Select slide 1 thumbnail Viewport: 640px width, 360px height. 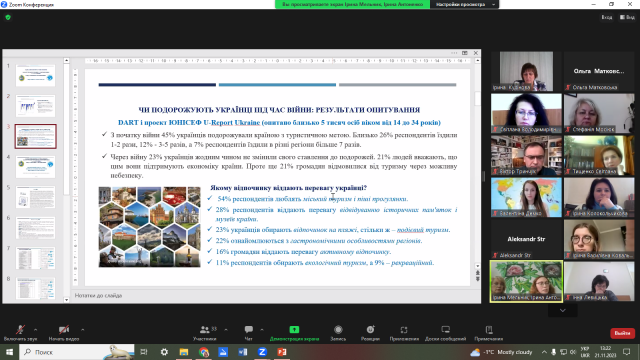[x=36, y=75]
